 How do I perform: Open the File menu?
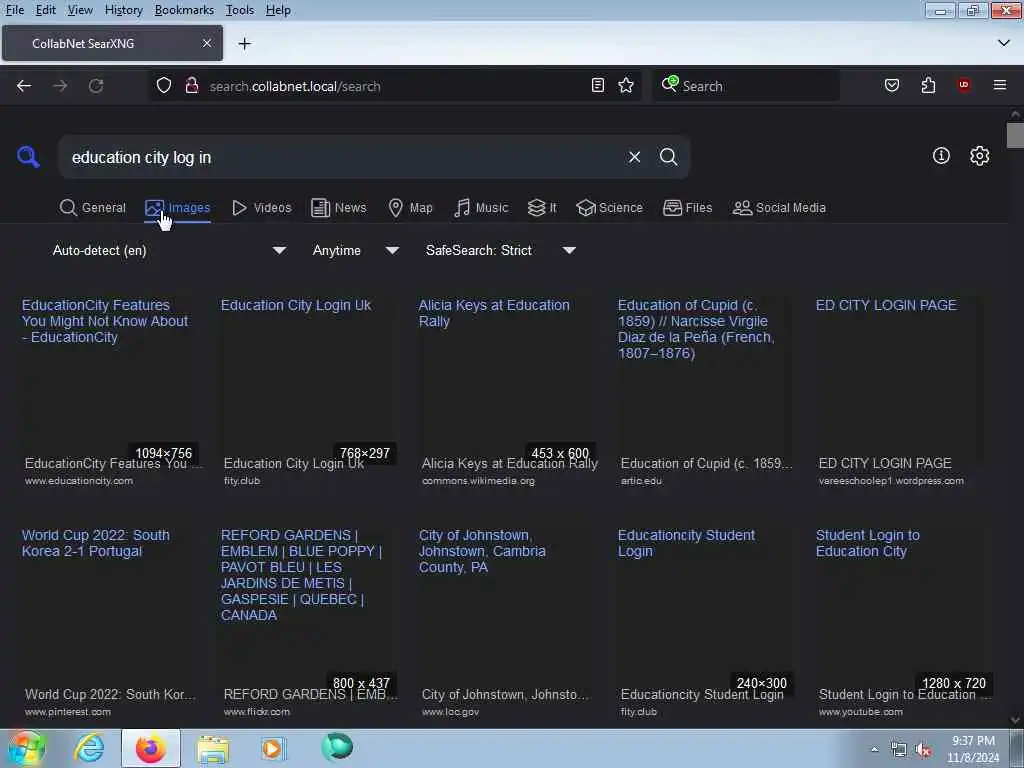coord(14,10)
